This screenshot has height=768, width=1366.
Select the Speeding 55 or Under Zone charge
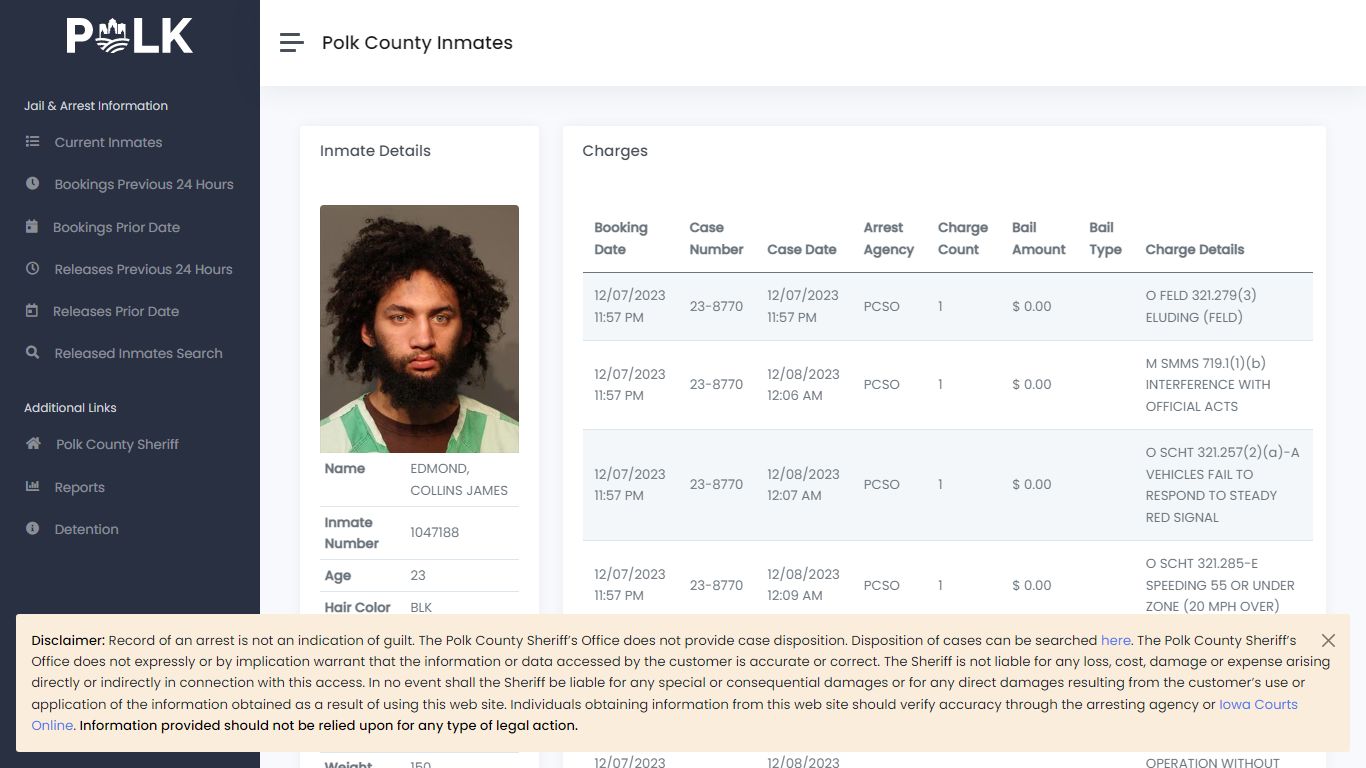pos(1220,585)
